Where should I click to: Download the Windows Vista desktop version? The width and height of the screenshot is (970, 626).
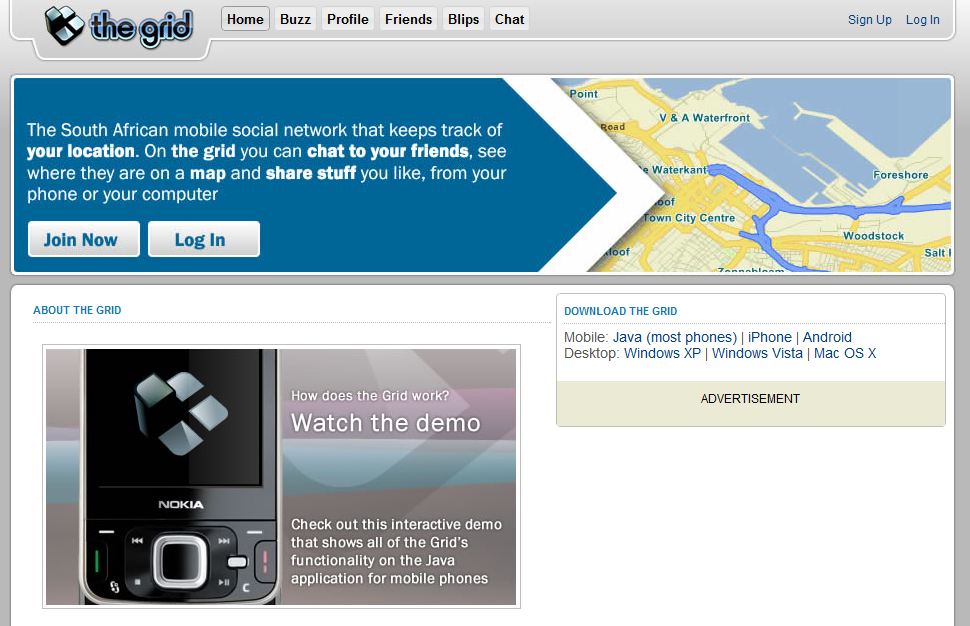coord(757,354)
